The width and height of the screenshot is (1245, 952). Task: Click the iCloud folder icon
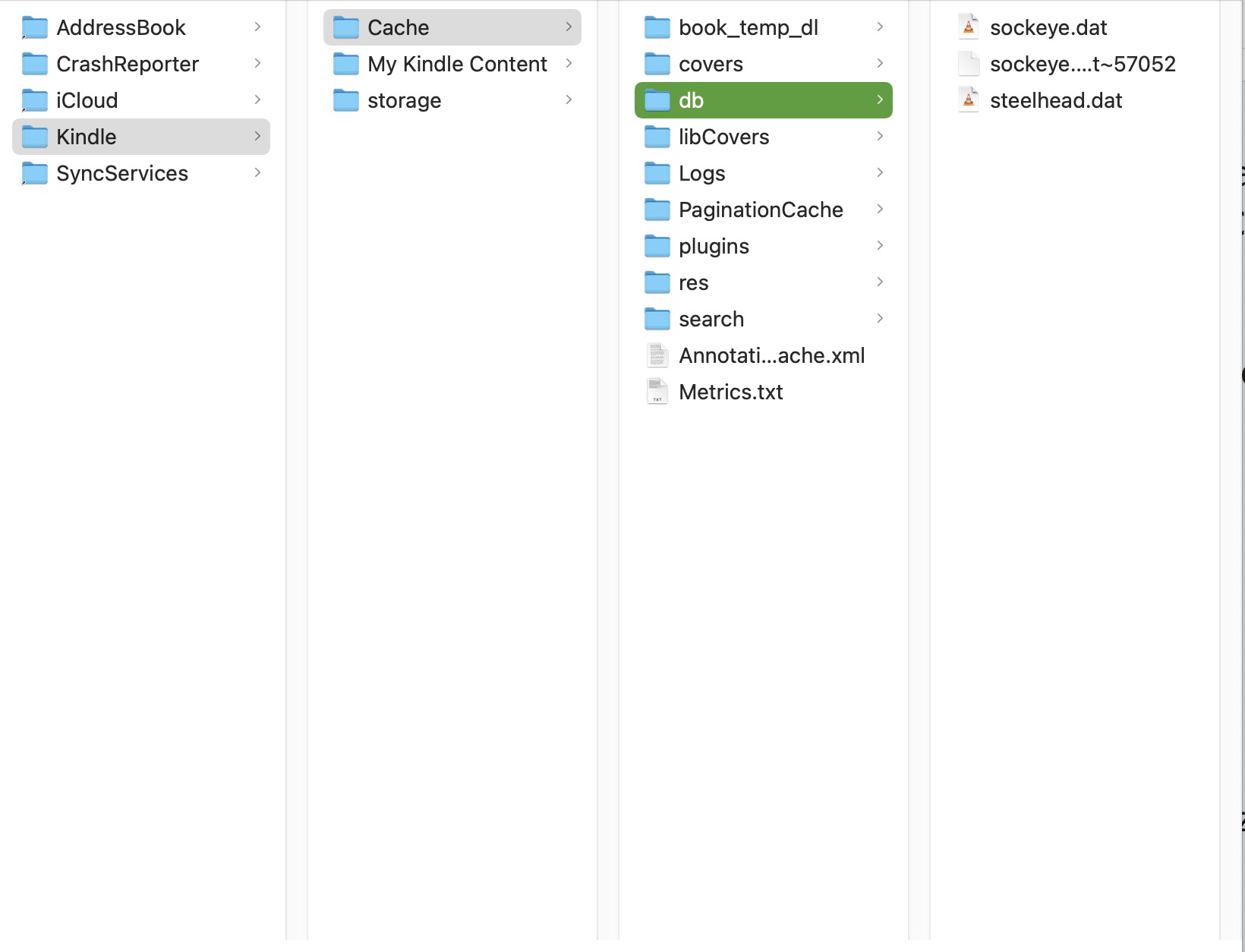[x=35, y=101]
